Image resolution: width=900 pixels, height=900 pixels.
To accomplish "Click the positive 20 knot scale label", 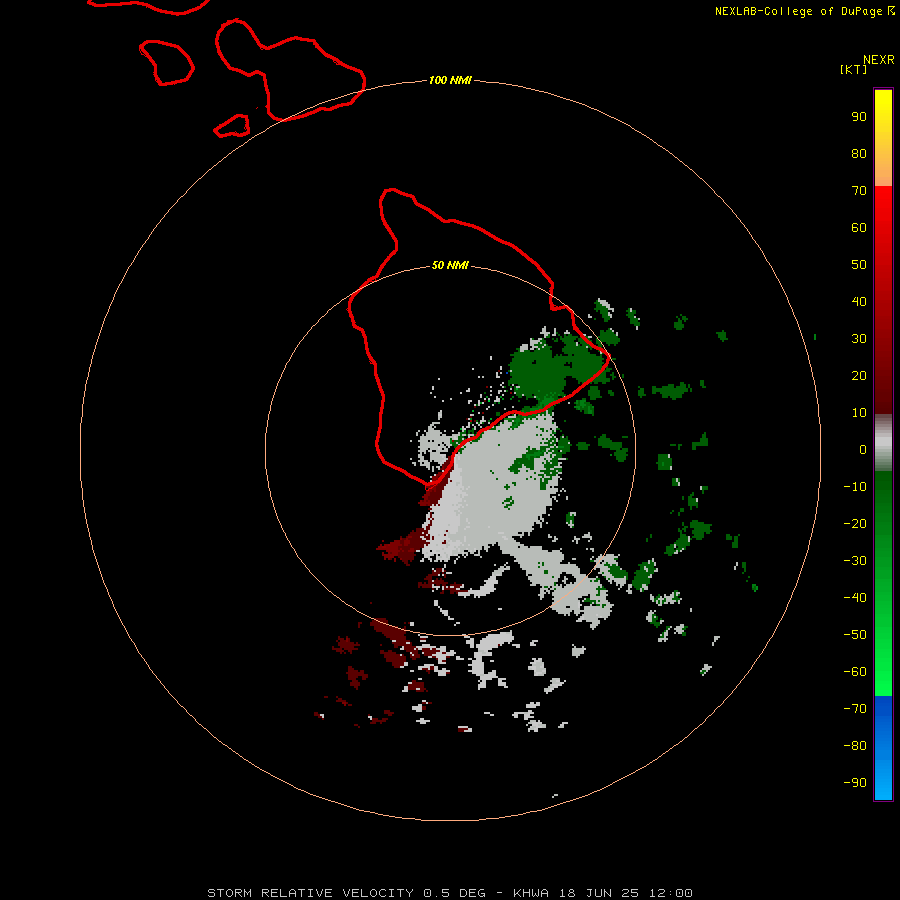I will (859, 375).
